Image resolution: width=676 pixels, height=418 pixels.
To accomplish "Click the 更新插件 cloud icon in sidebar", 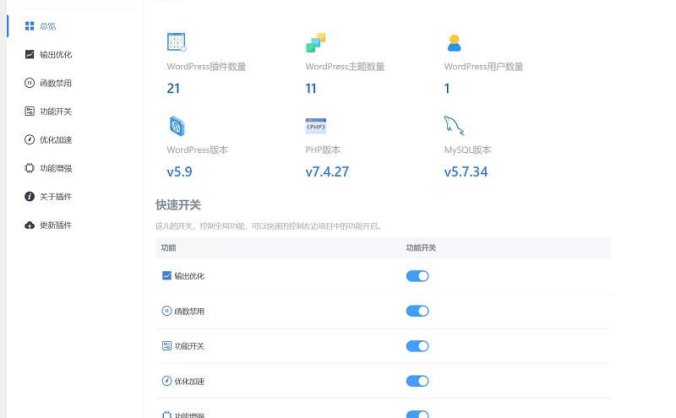I will coord(29,225).
